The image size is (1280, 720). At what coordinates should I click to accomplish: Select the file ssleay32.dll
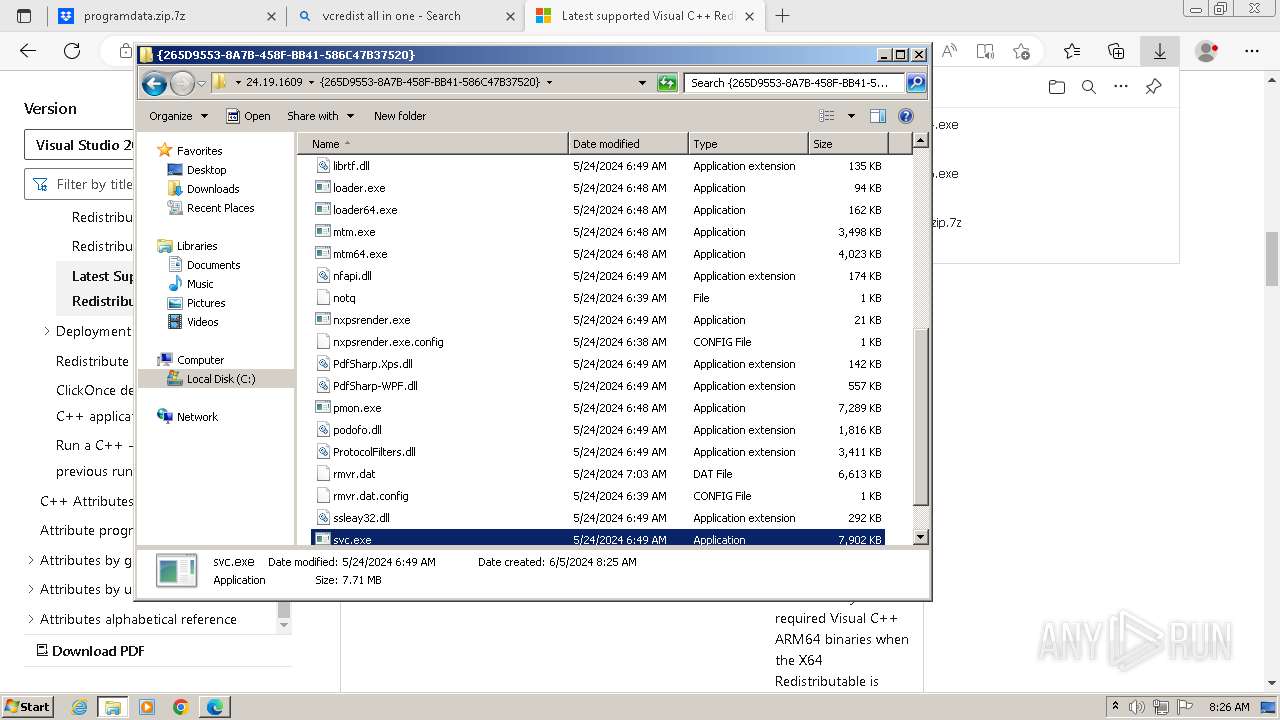point(361,518)
